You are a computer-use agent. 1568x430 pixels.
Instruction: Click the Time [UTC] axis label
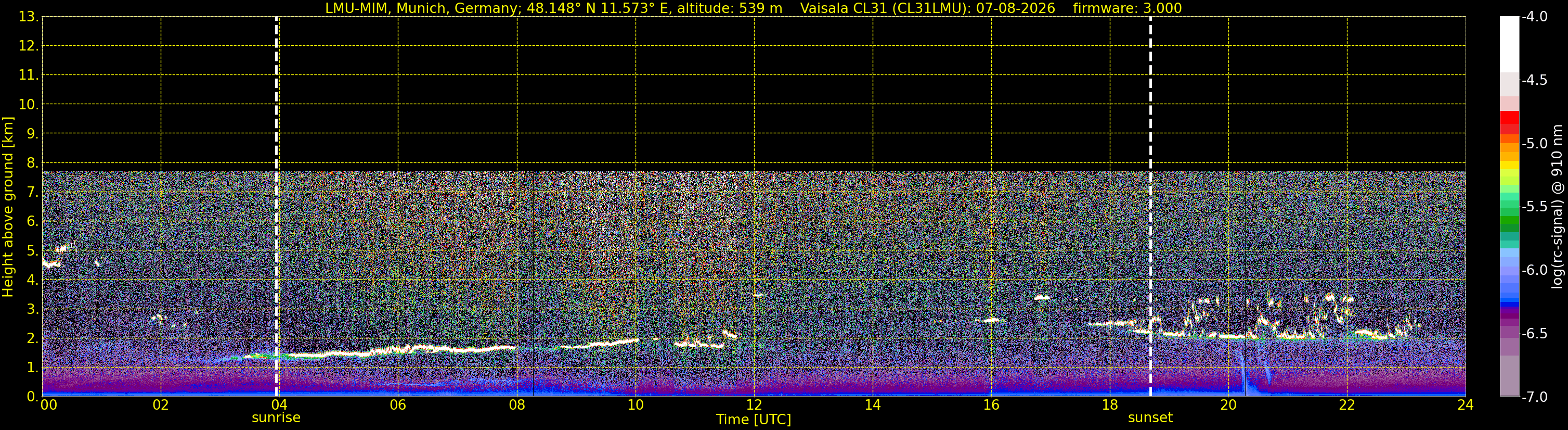point(754,420)
